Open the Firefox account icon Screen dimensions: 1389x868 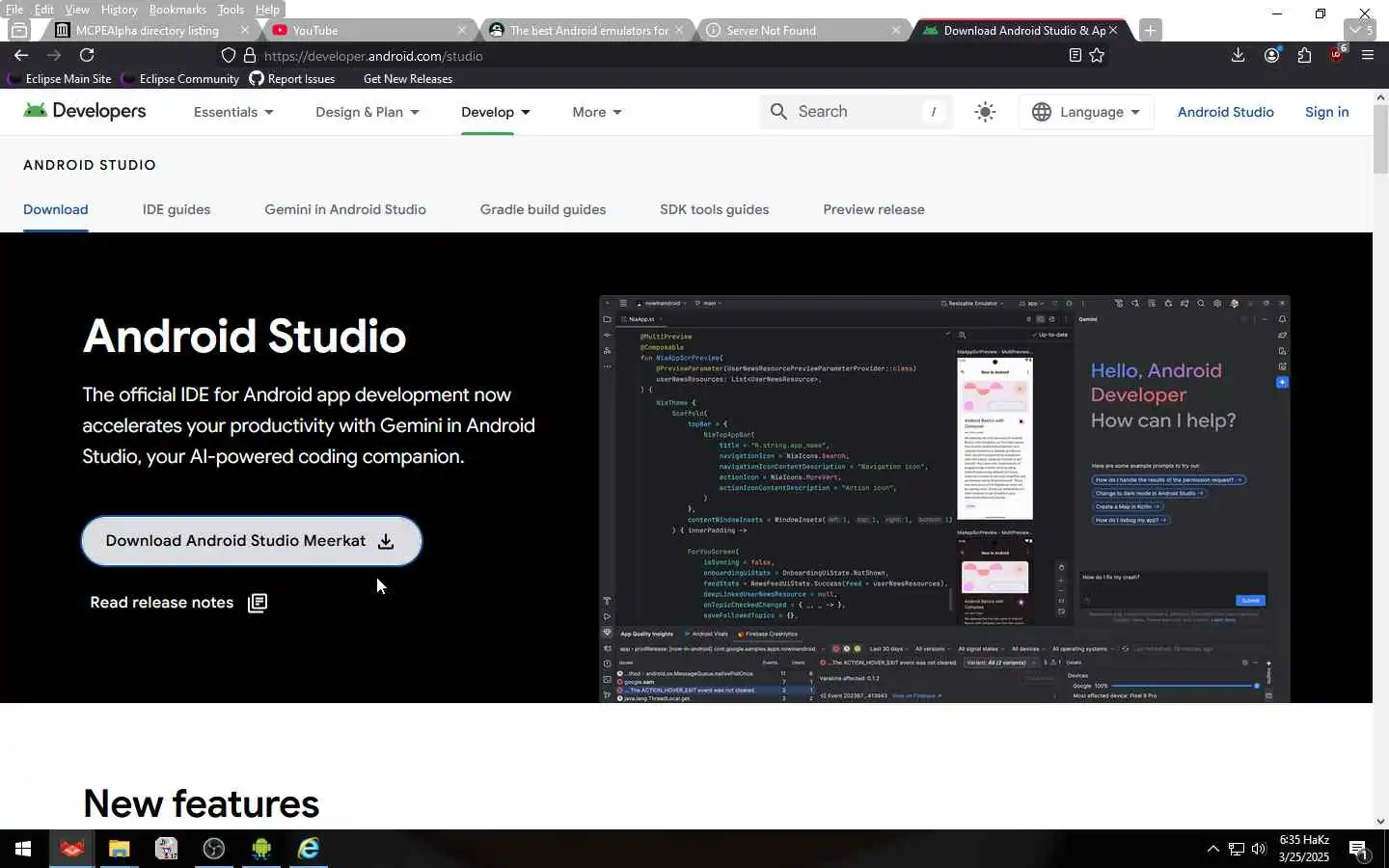(x=1271, y=55)
